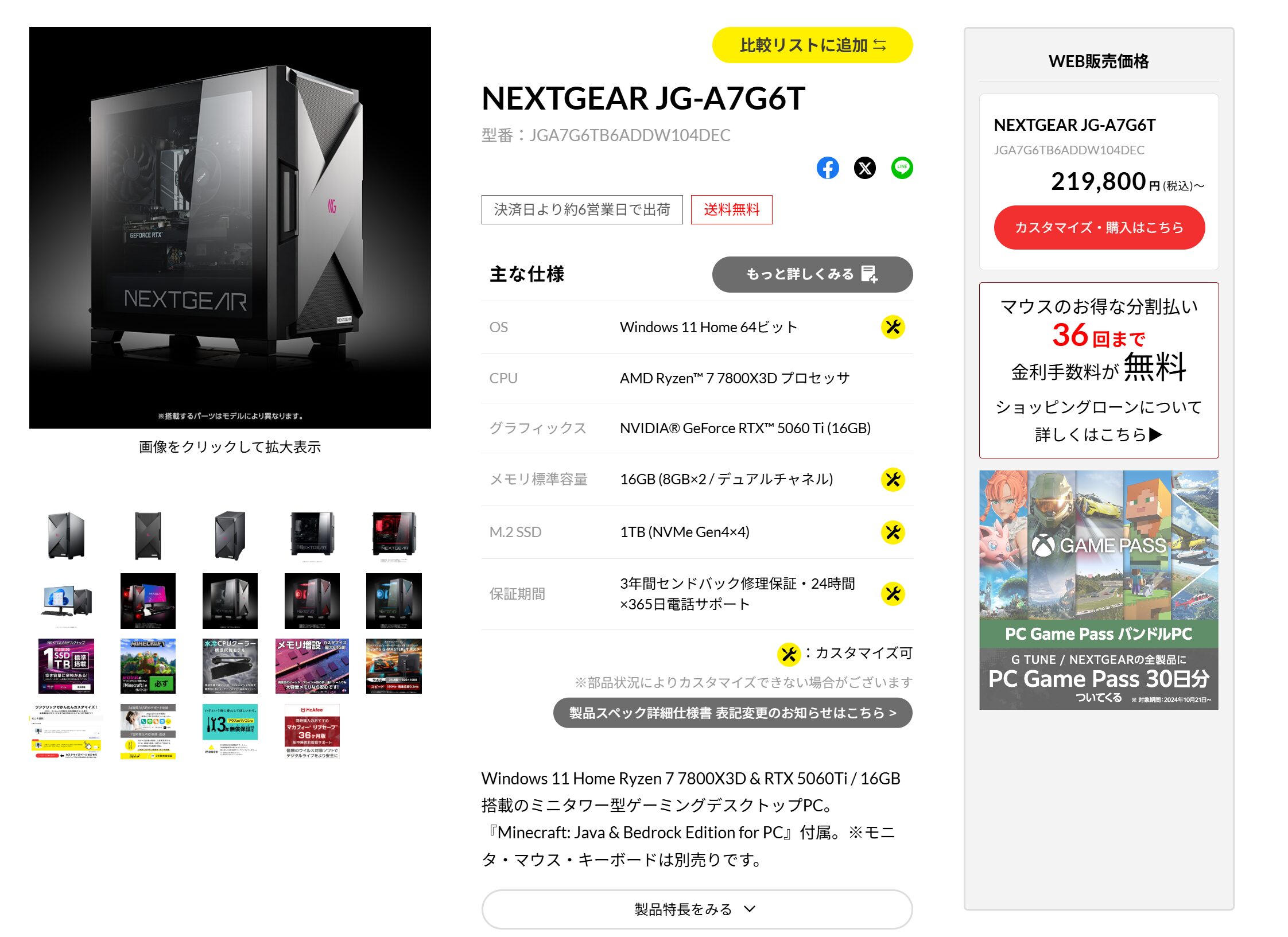Open 製品スペック詳細仕様書 notice link
Image resolution: width=1288 pixels, height=937 pixels.
click(732, 713)
